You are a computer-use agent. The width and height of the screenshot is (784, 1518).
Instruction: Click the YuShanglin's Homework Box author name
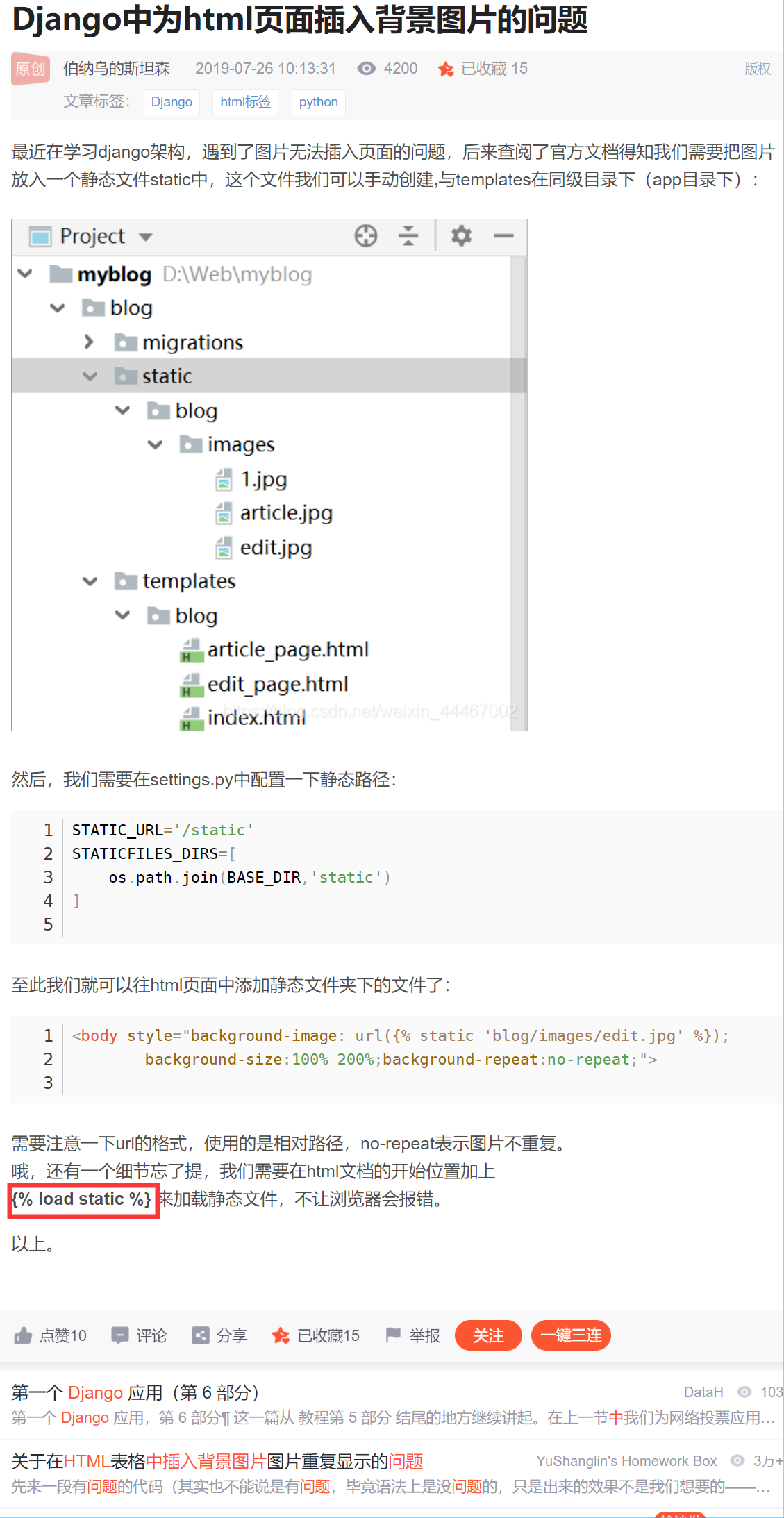[x=626, y=1461]
